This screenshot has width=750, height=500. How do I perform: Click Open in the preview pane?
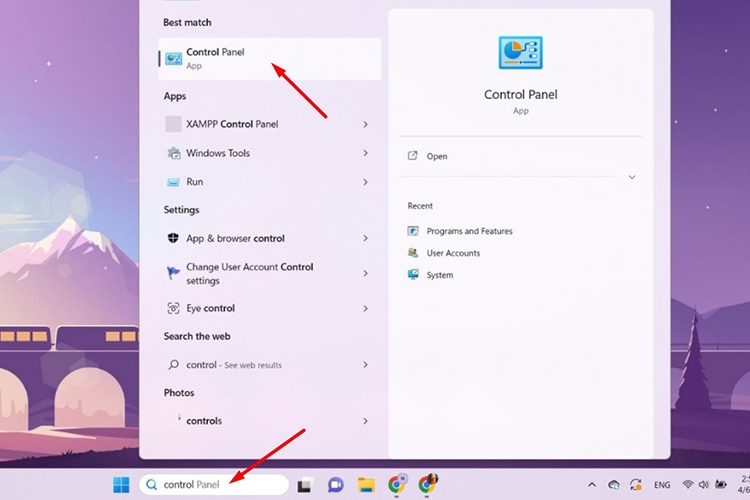click(x=436, y=156)
